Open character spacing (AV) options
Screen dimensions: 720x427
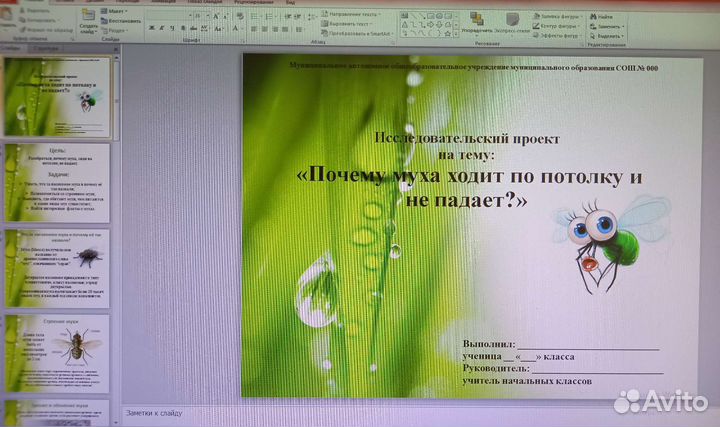tap(204, 28)
